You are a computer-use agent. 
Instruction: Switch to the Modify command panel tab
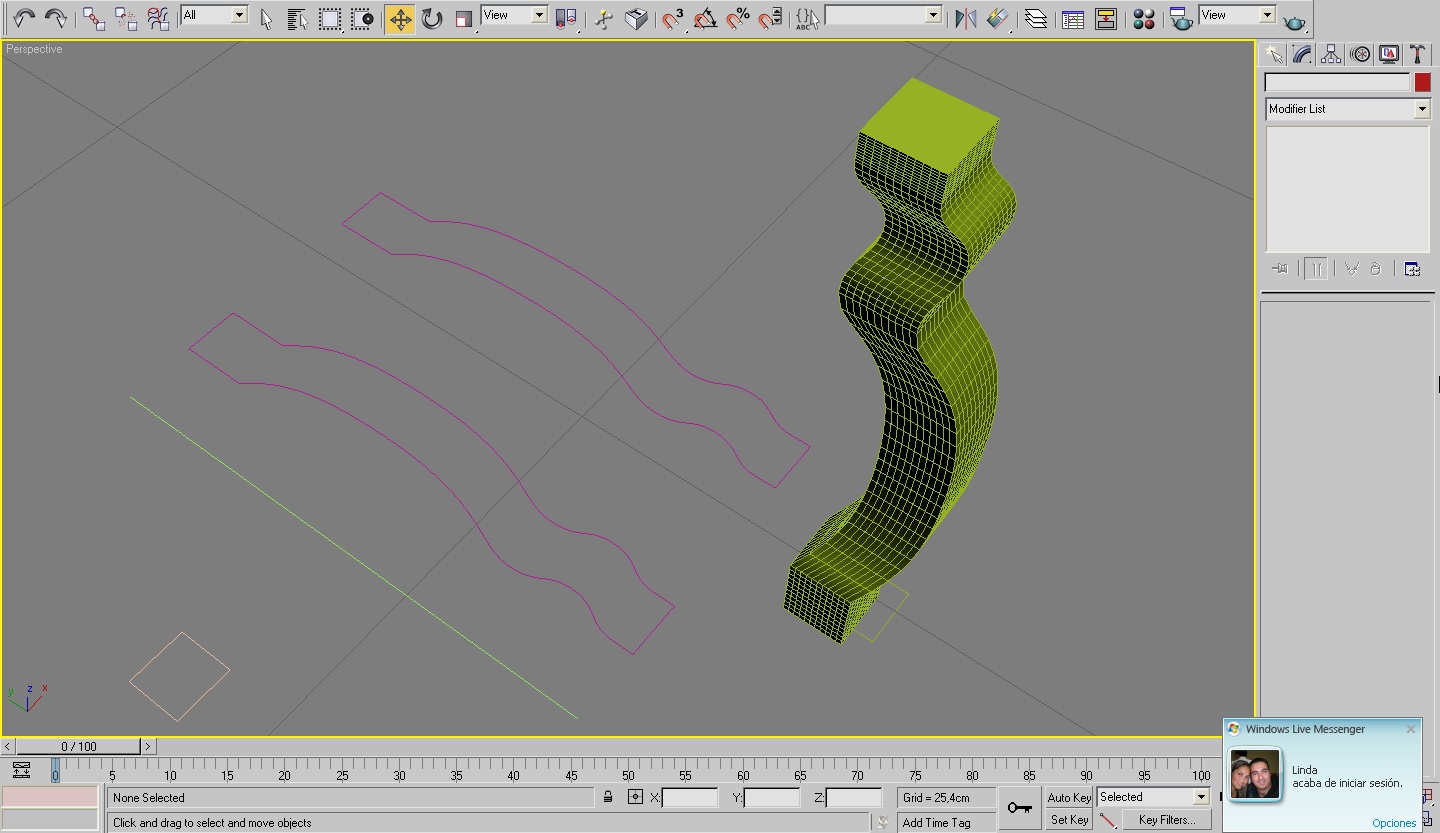1302,54
